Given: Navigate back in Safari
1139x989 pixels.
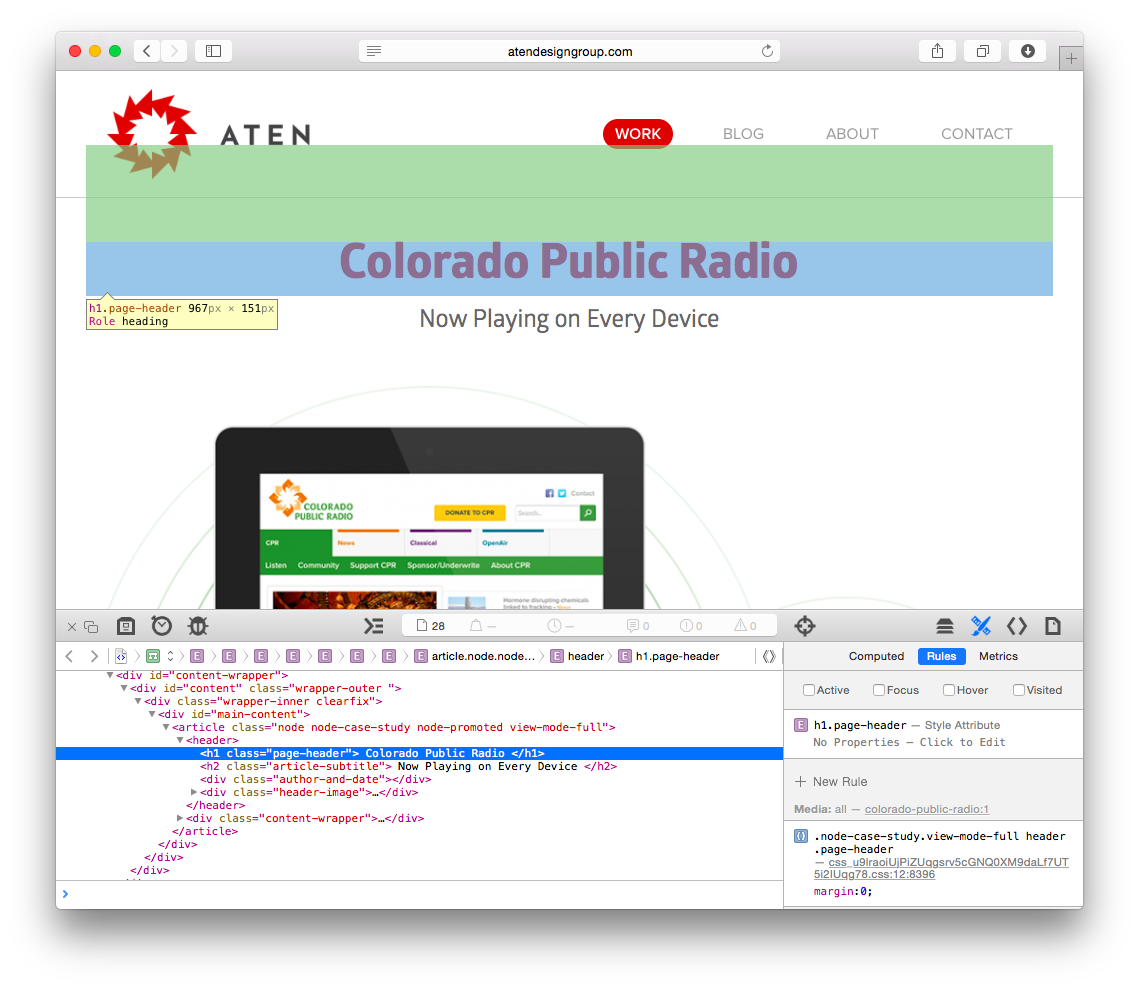Looking at the screenshot, I should tap(147, 51).
